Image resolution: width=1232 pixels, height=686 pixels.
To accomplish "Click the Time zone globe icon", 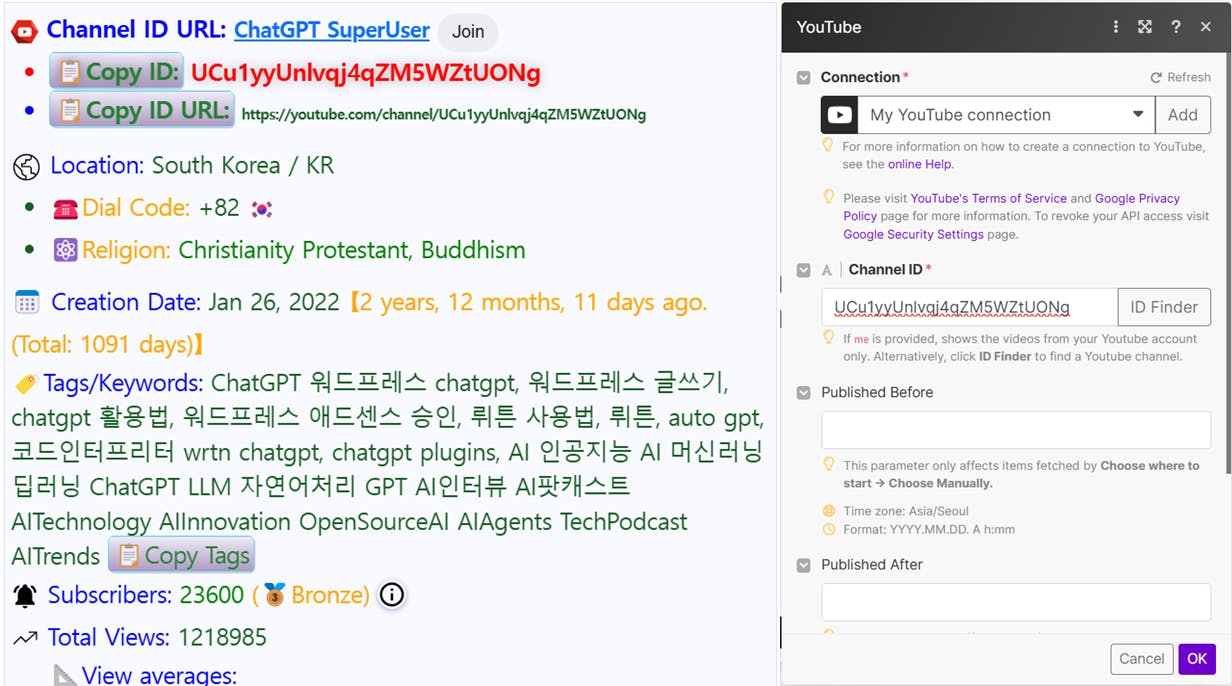I will pyautogui.click(x=828, y=510).
